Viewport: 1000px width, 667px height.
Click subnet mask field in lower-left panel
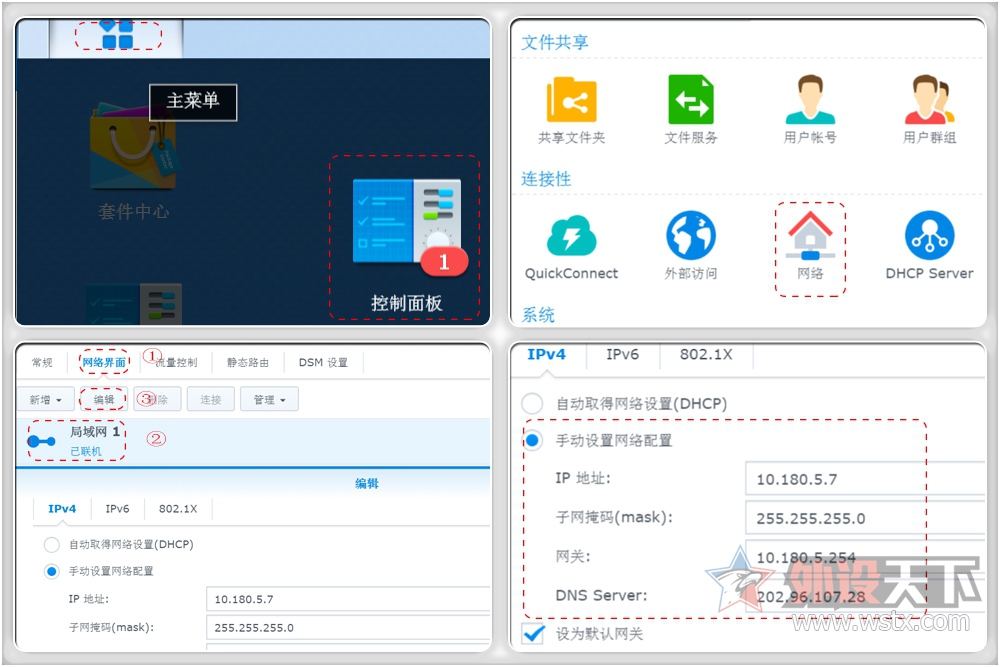[348, 627]
